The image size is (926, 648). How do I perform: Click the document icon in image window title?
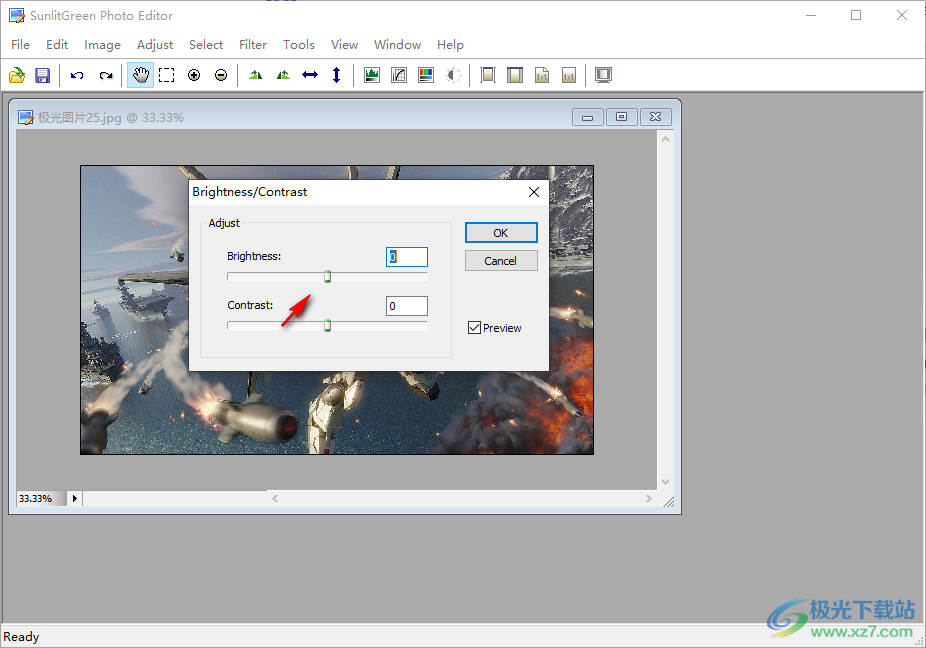tap(25, 118)
